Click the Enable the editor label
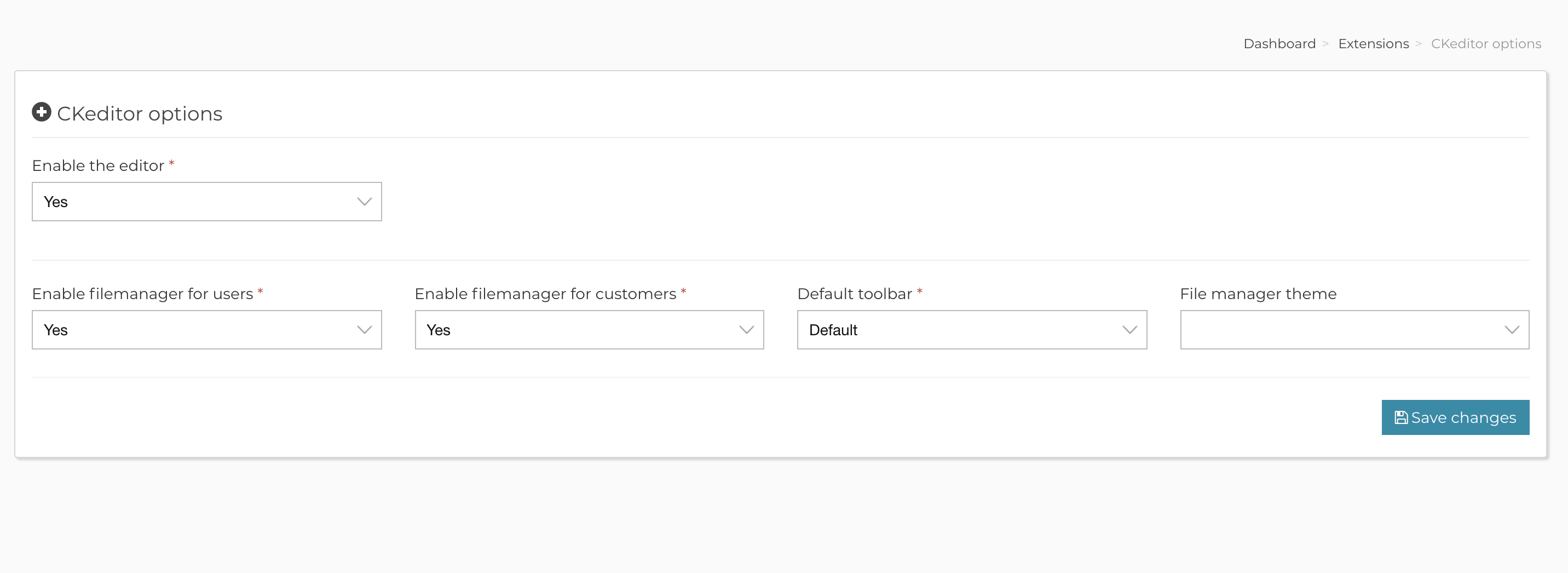This screenshot has width=1568, height=573. click(98, 165)
